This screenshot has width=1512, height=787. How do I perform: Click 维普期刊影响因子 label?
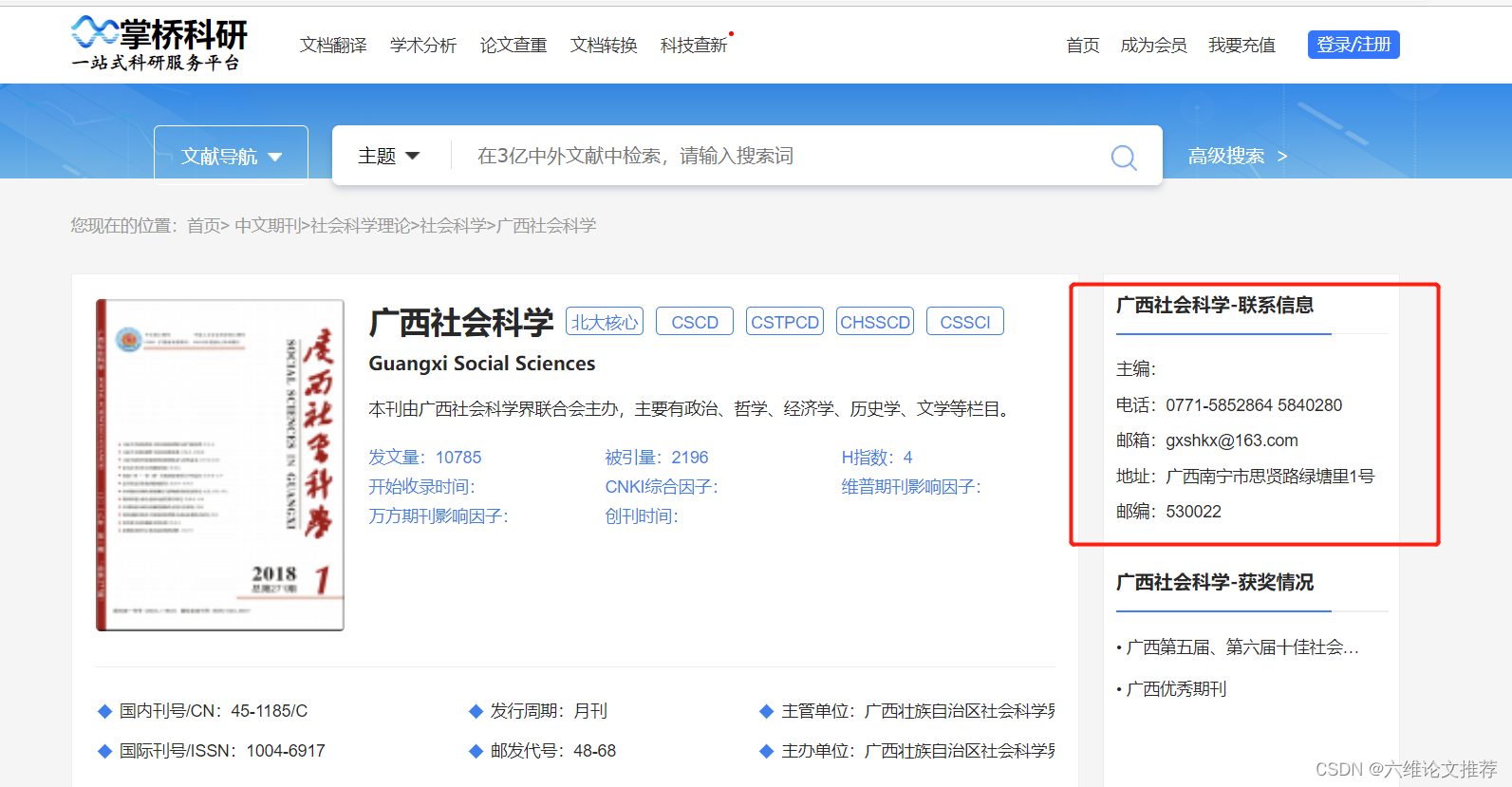tap(911, 487)
